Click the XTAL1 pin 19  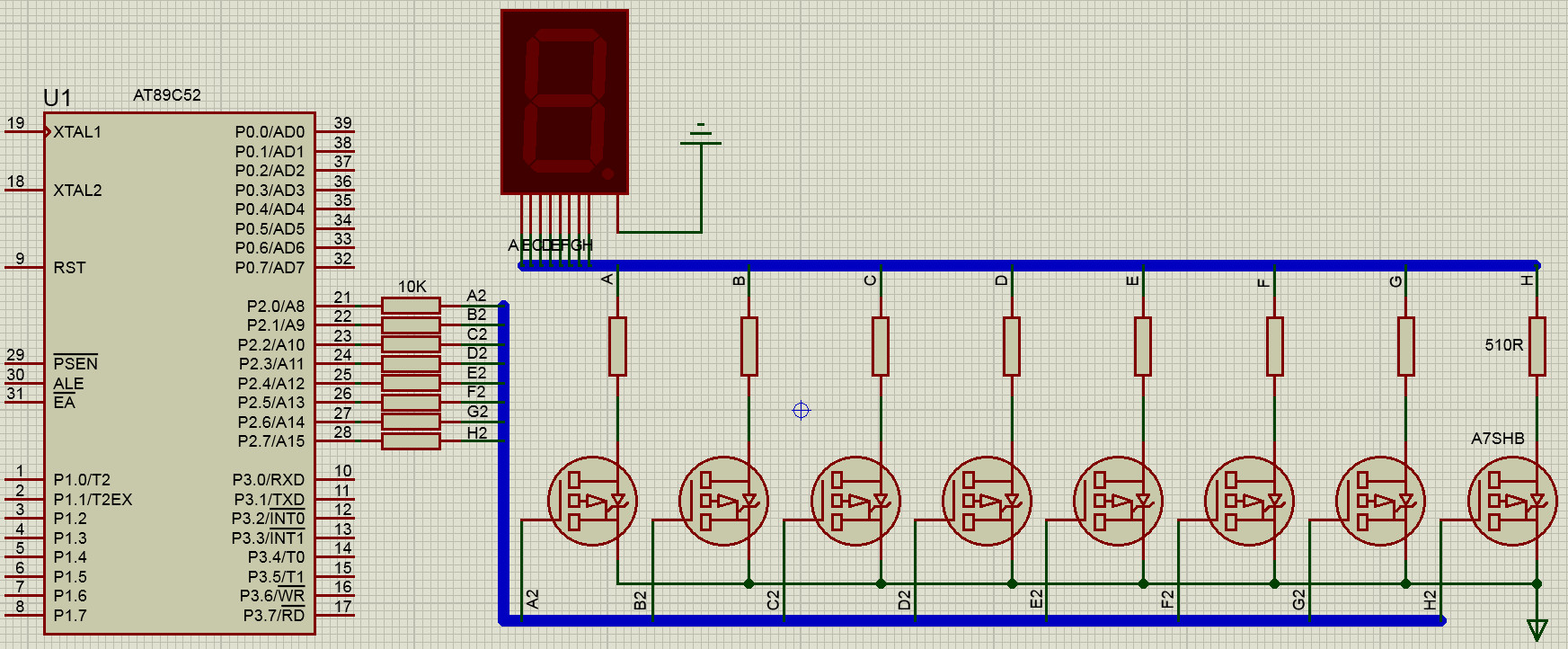click(25, 131)
